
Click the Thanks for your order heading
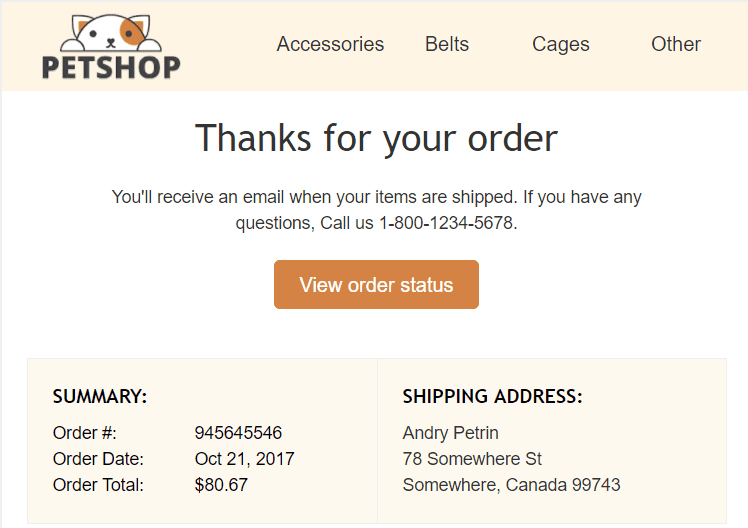point(376,137)
